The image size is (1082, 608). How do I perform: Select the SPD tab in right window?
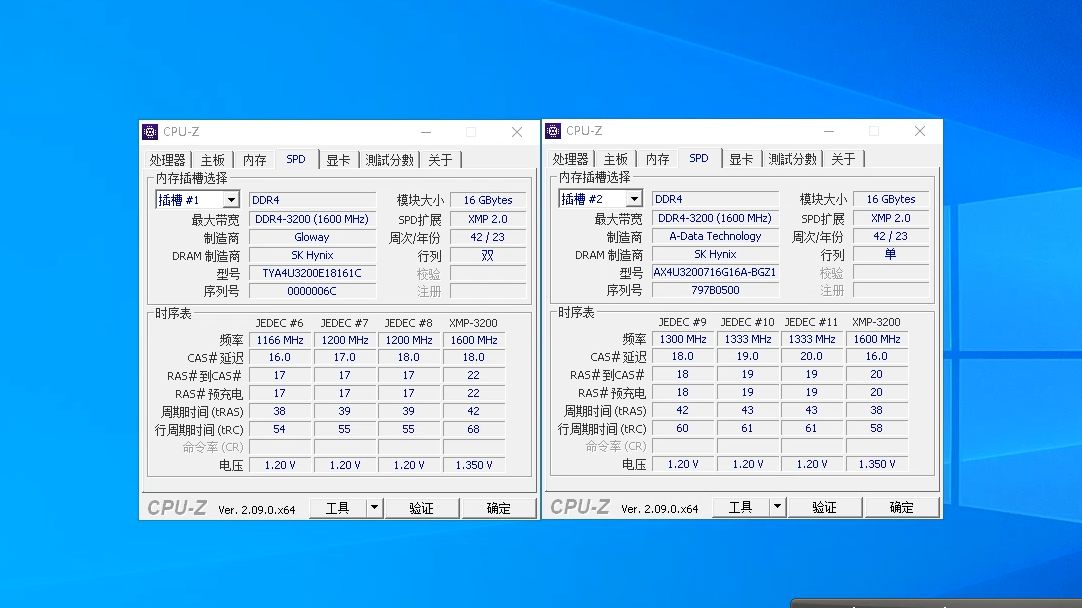coord(699,158)
